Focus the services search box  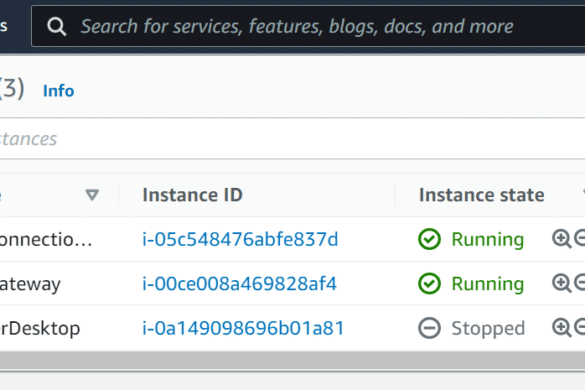pyautogui.click(x=308, y=26)
